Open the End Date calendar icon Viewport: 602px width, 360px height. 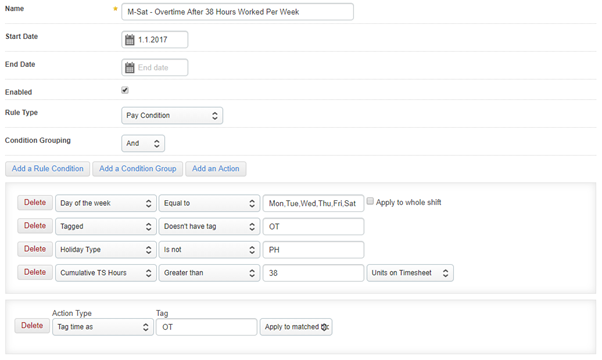tap(130, 68)
